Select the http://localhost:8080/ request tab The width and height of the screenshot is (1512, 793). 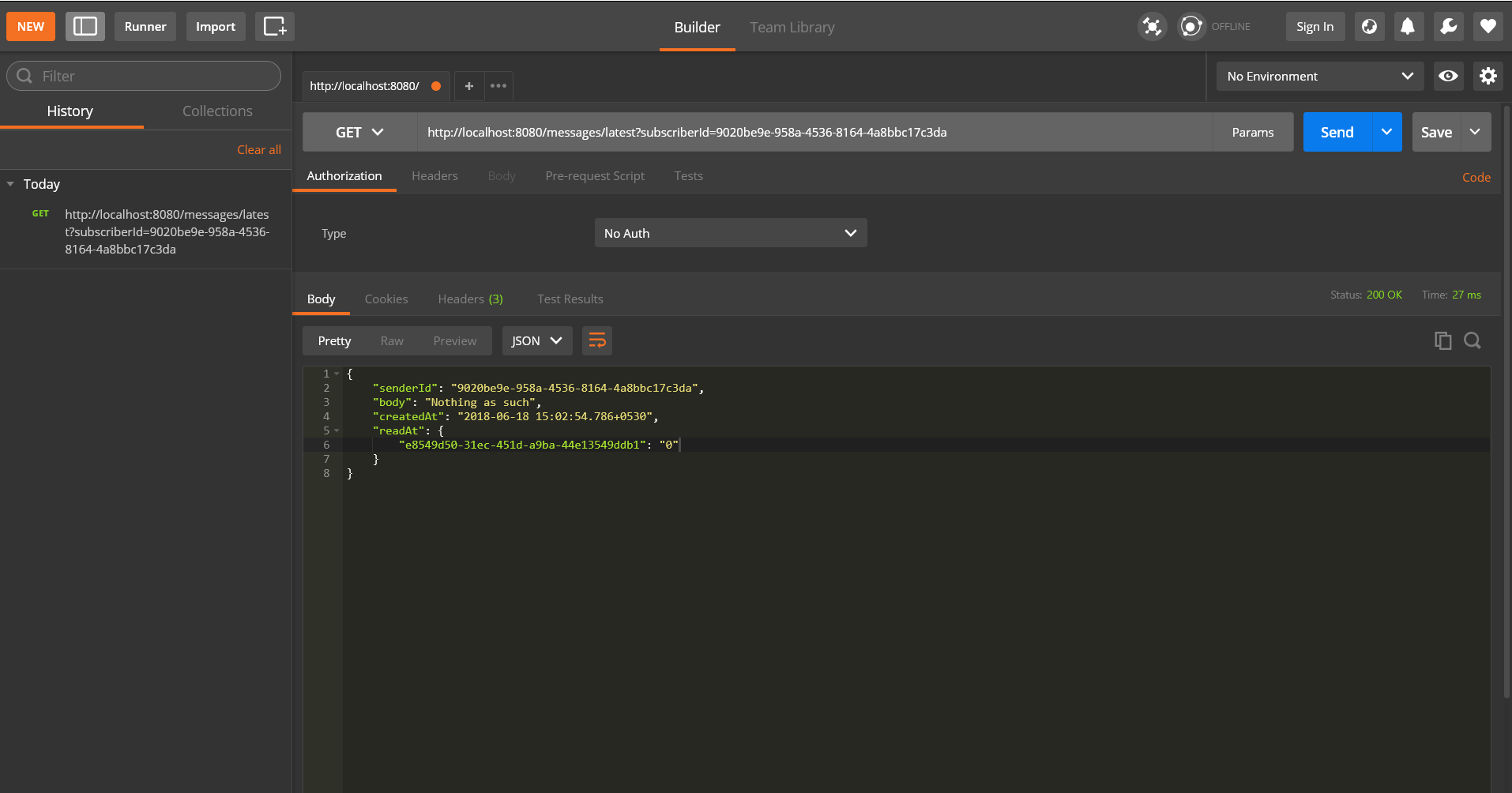point(376,85)
